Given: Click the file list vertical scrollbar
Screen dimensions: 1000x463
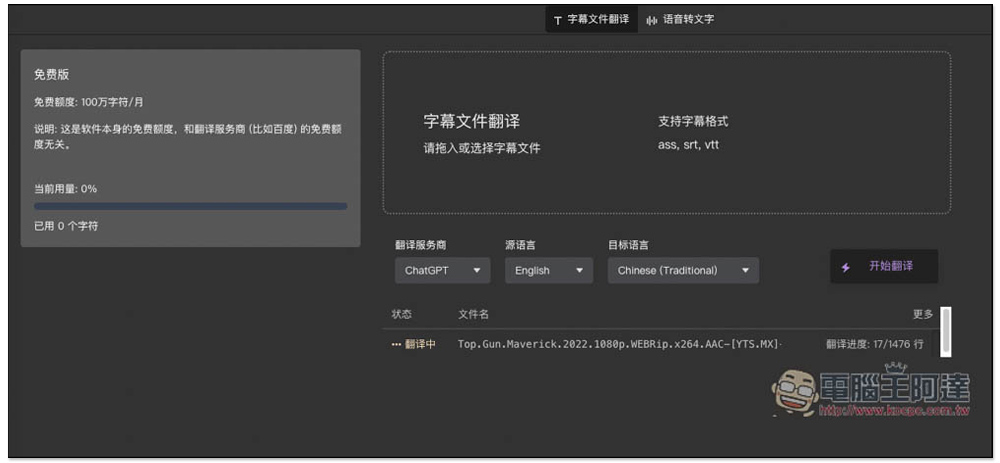Looking at the screenshot, I should click(x=945, y=331).
